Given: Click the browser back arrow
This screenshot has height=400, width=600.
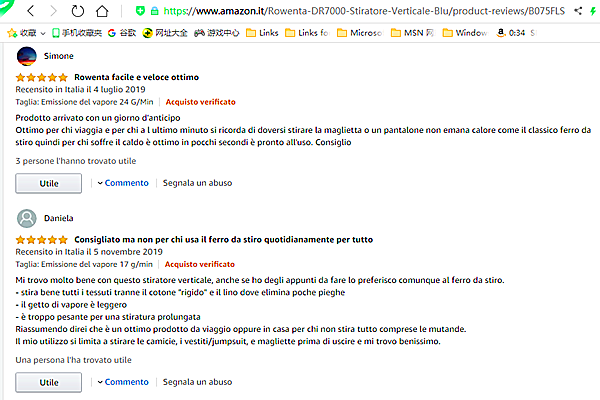Looking at the screenshot, I should click(30, 11).
